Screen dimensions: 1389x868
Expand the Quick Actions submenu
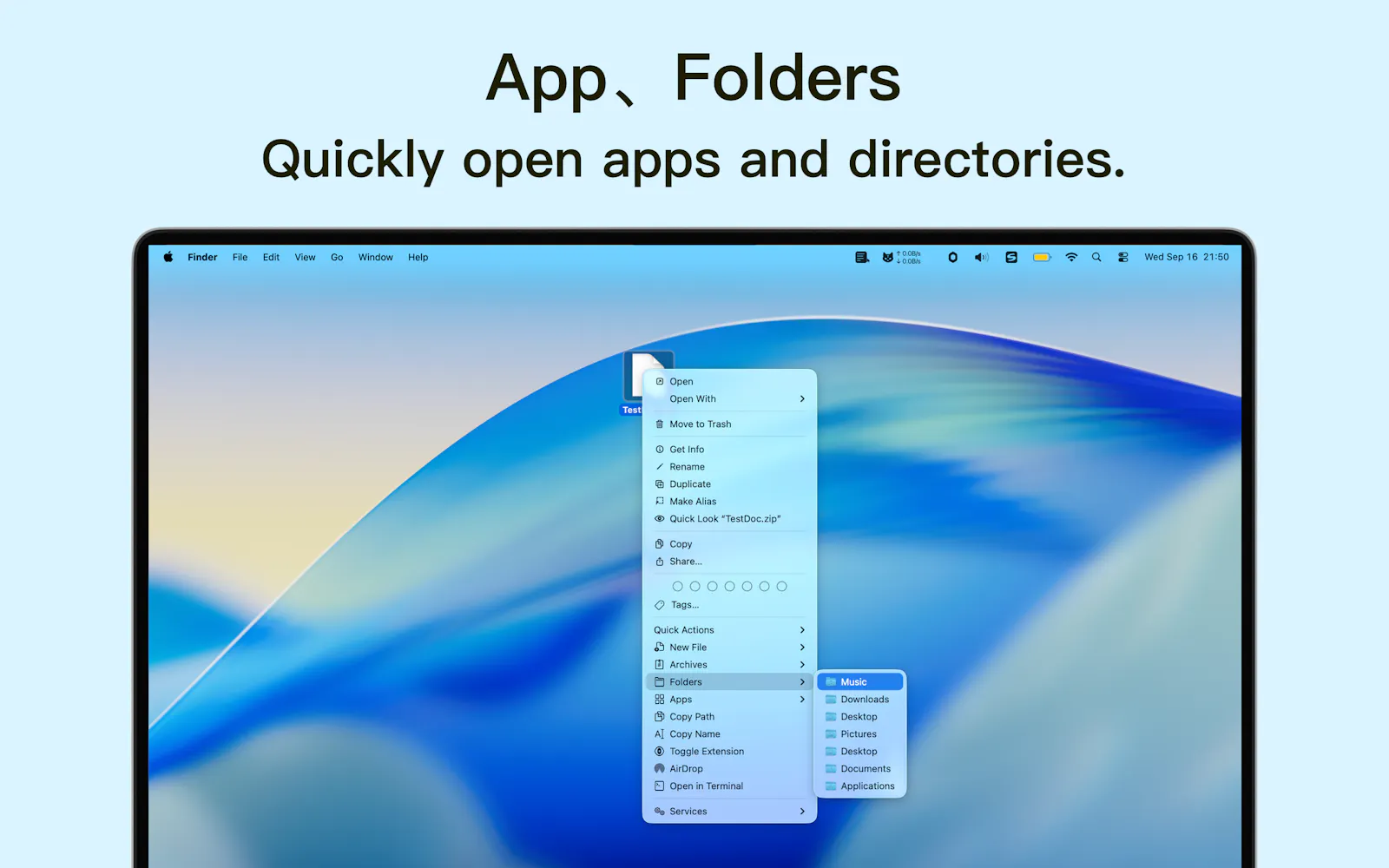point(729,630)
